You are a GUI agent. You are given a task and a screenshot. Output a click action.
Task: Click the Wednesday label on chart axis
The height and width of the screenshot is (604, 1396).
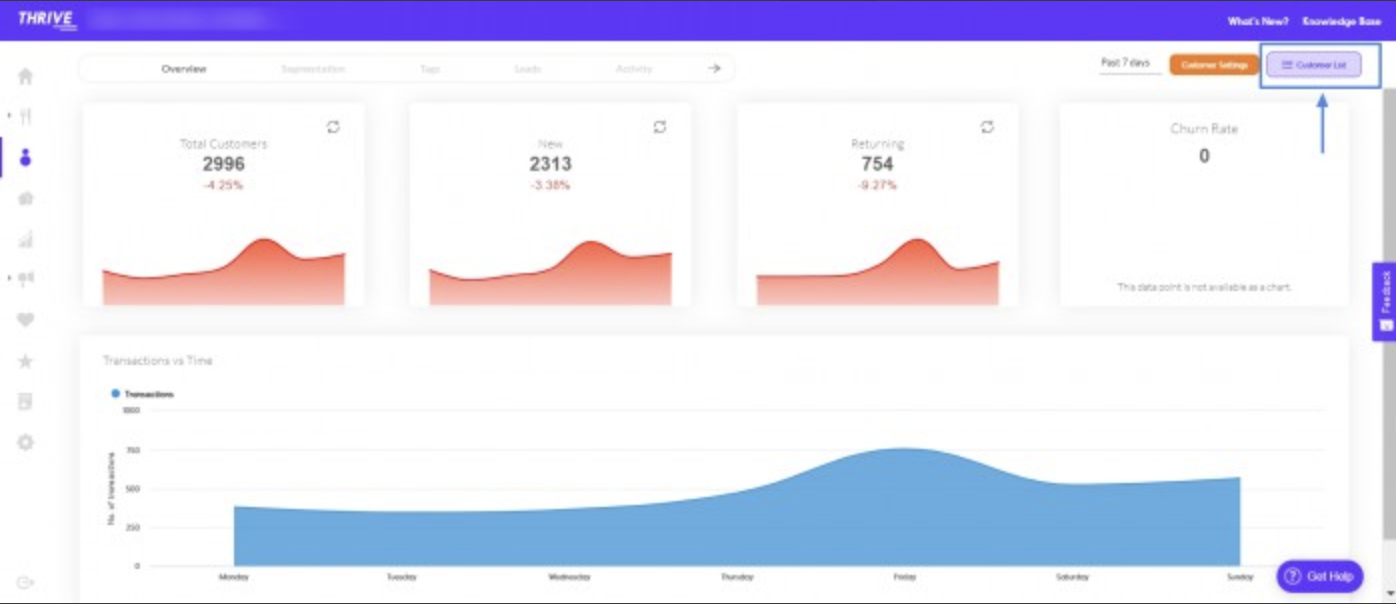point(569,577)
